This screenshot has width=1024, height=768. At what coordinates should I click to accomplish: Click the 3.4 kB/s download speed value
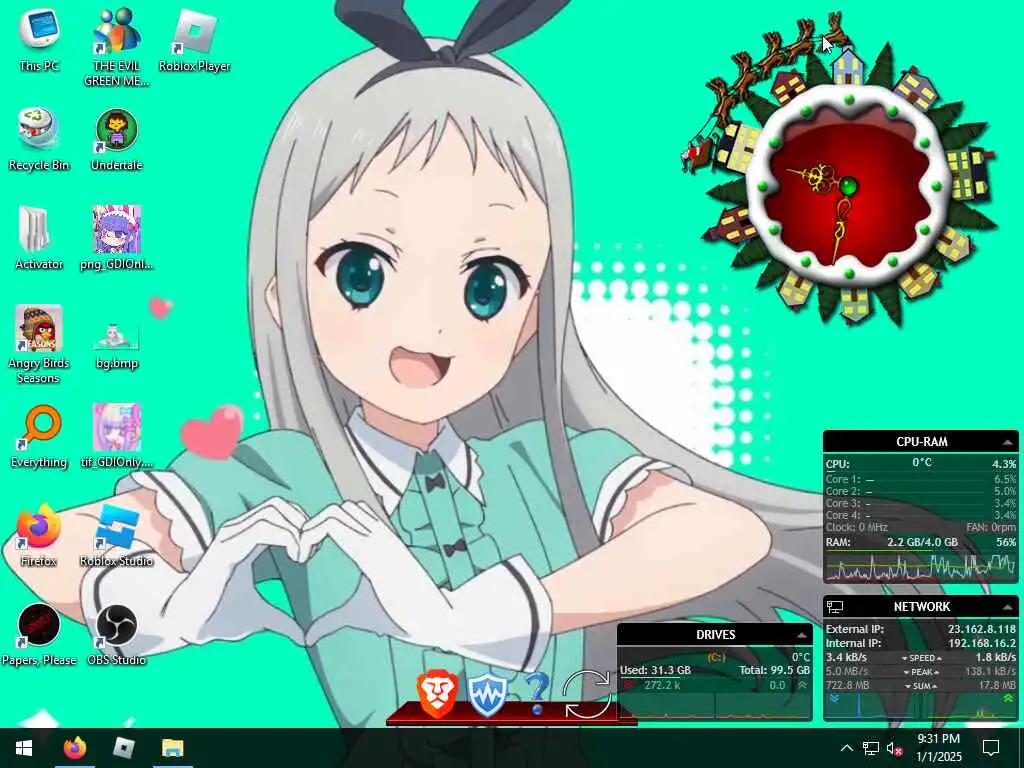pyautogui.click(x=846, y=658)
